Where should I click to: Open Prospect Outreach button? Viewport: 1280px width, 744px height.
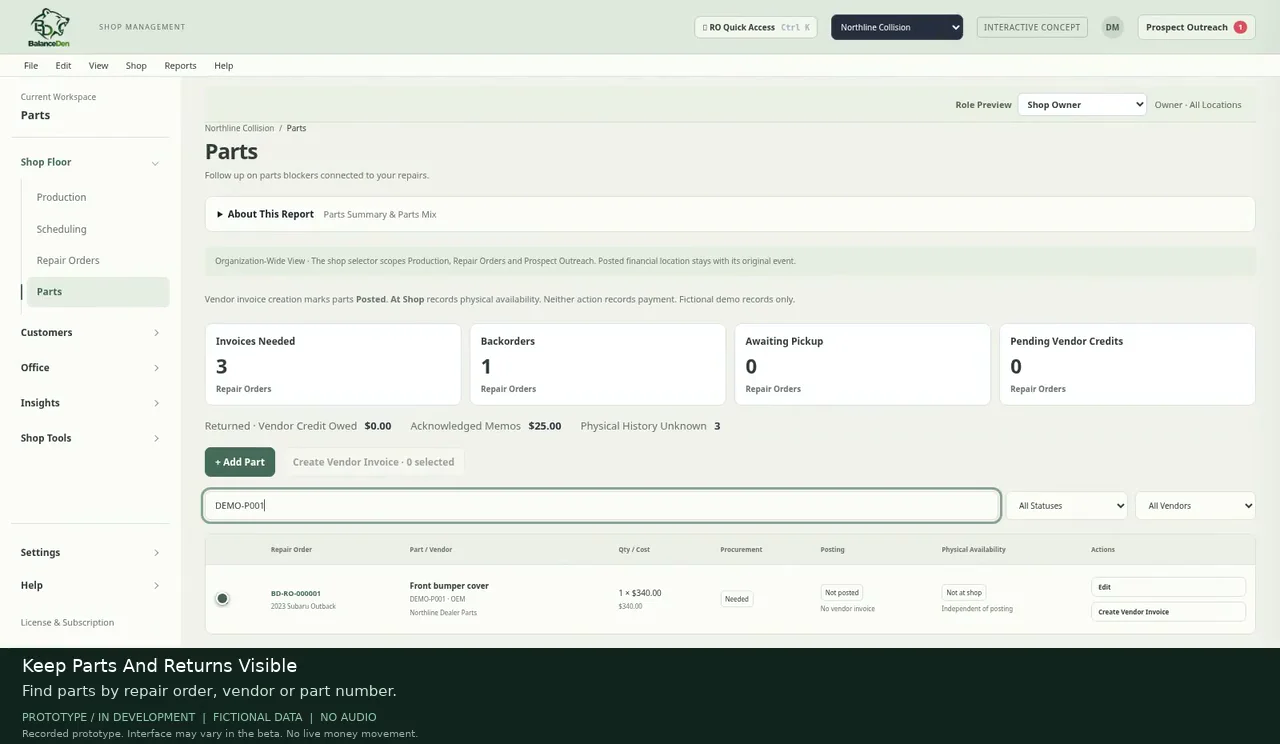coord(1196,27)
